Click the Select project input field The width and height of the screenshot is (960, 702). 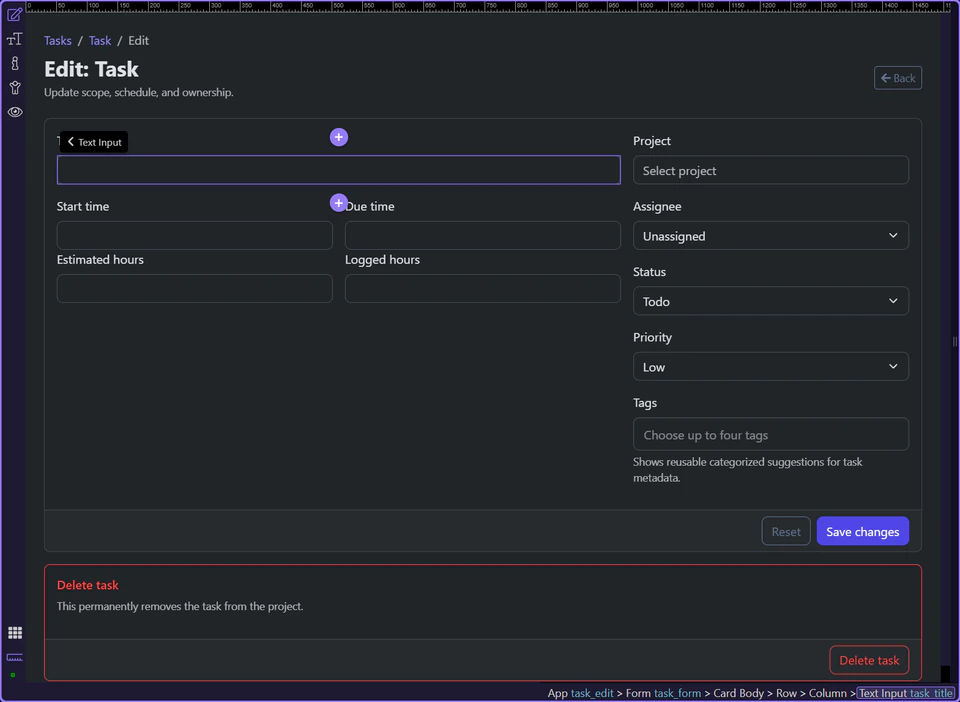click(770, 170)
